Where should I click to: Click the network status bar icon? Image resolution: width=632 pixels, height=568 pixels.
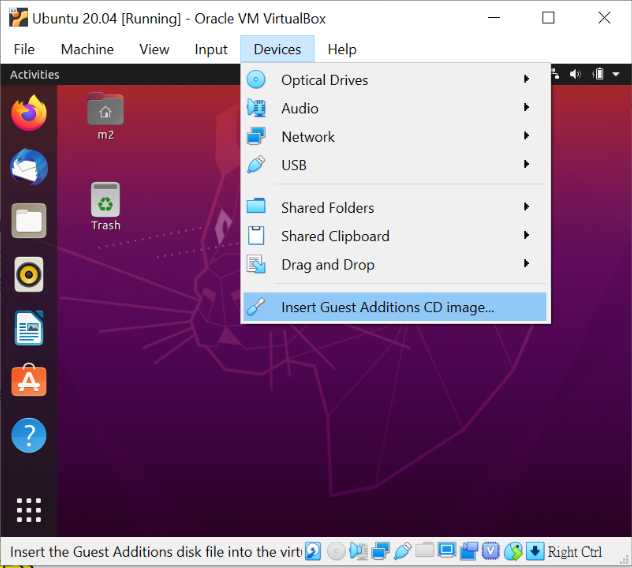pos(380,551)
